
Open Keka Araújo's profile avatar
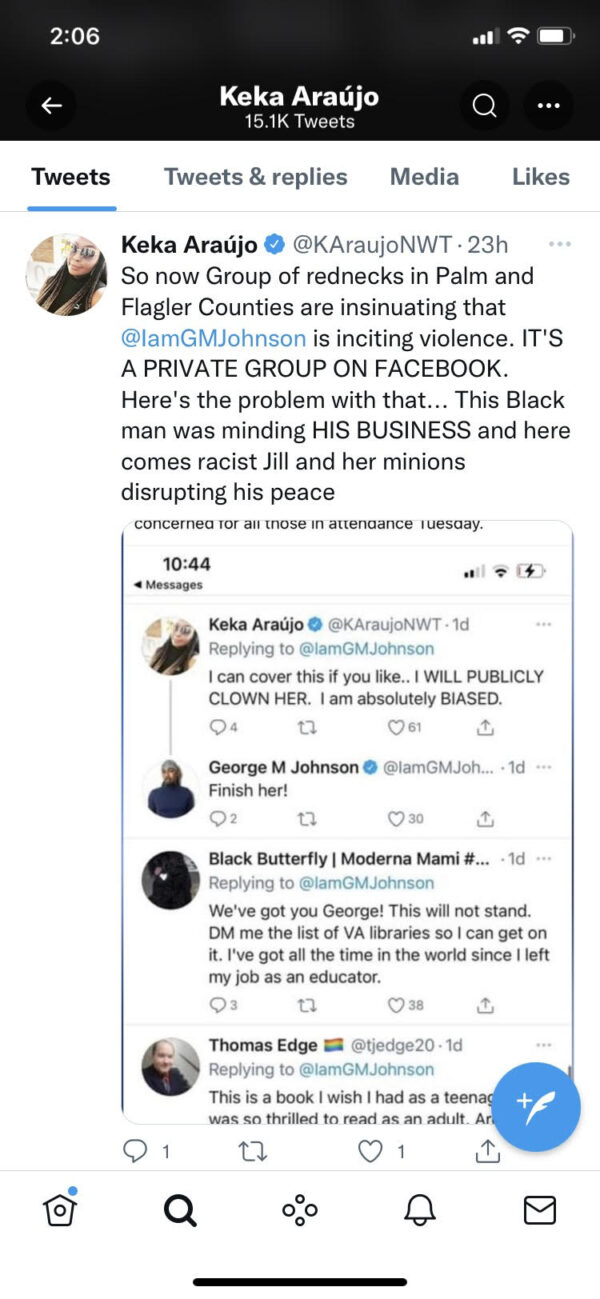tap(66, 274)
